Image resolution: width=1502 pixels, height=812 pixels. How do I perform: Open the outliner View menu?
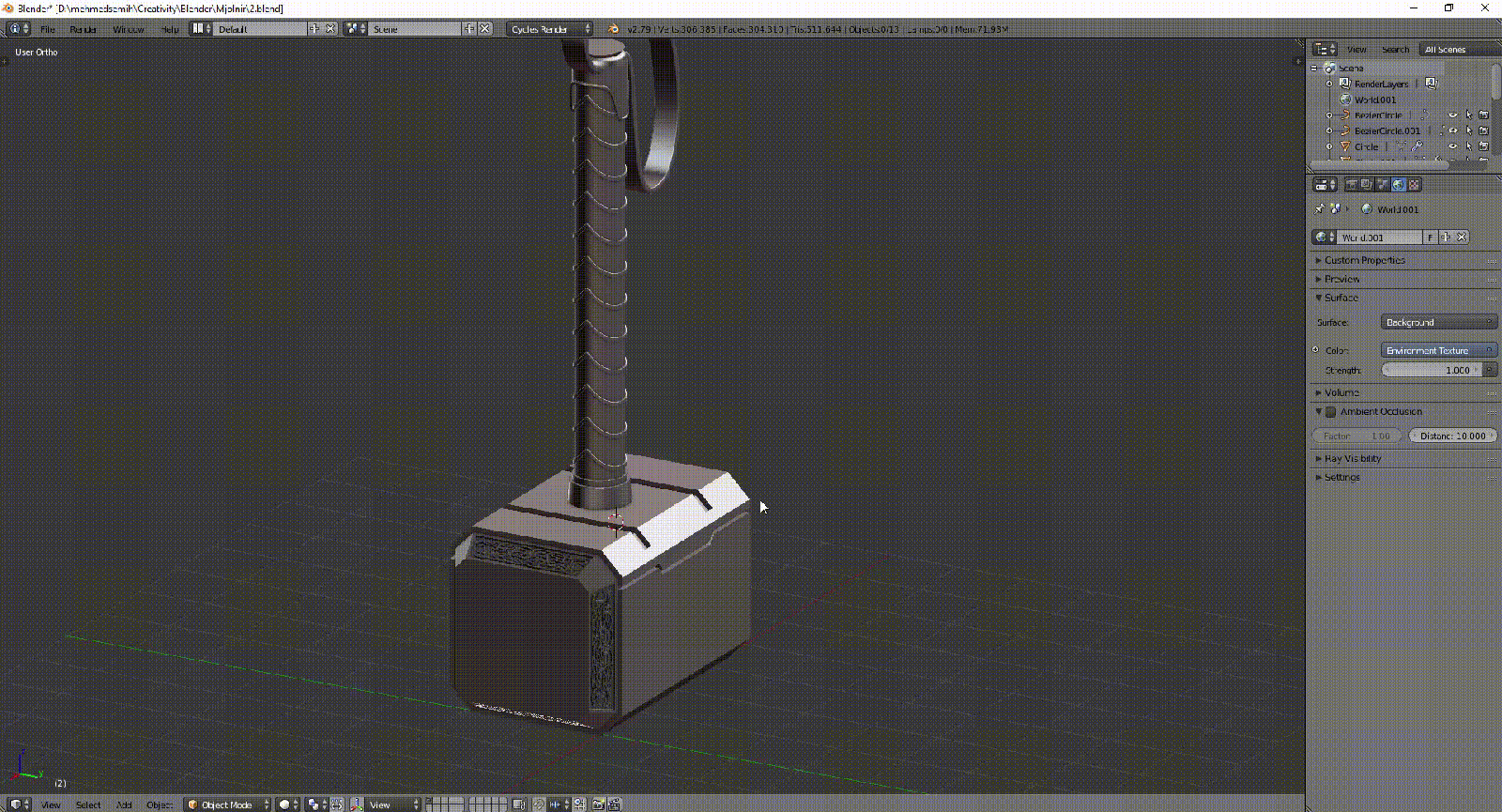(1356, 49)
